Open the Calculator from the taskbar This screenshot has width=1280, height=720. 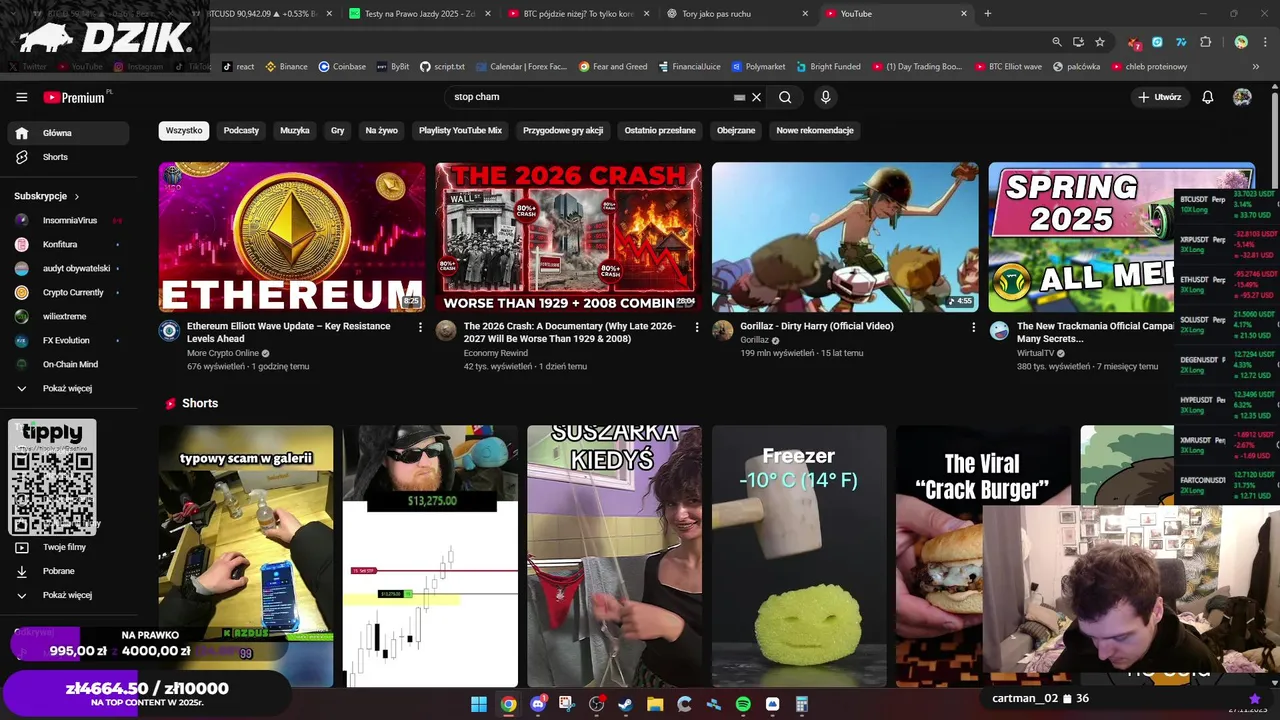[x=802, y=704]
